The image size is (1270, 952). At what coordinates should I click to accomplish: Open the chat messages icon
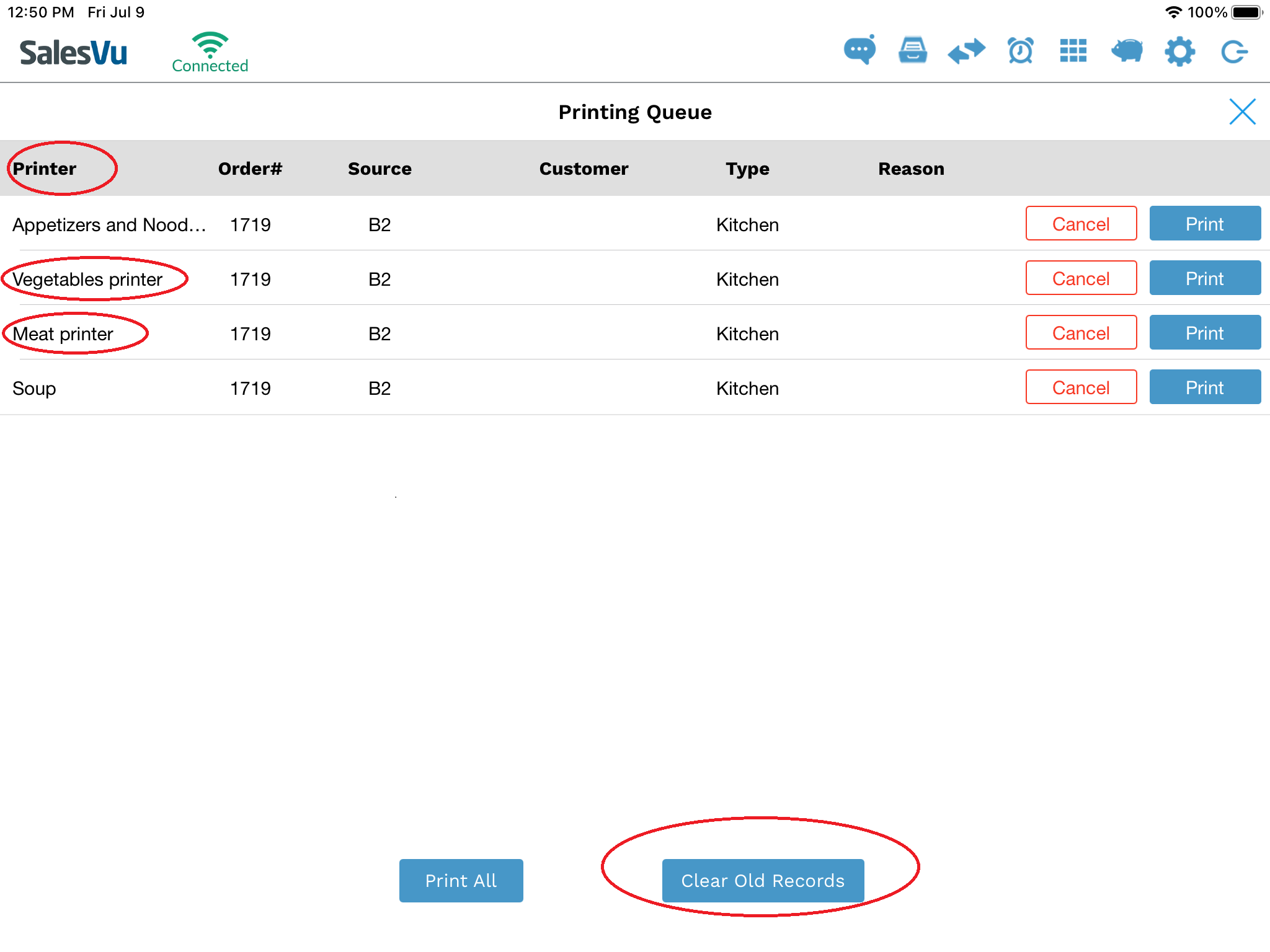click(x=859, y=51)
